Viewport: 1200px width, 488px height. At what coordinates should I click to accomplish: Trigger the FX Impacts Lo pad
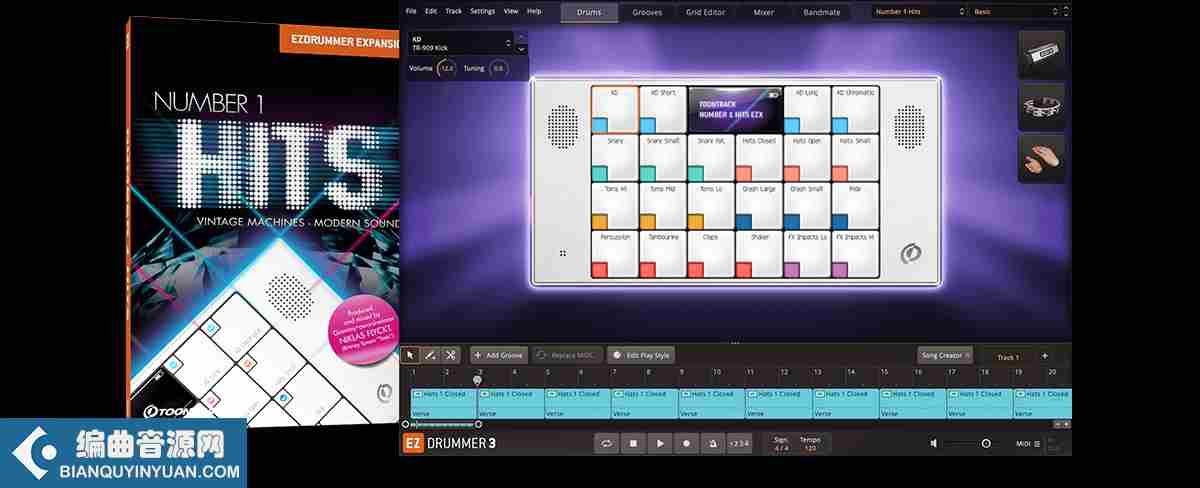click(x=808, y=254)
